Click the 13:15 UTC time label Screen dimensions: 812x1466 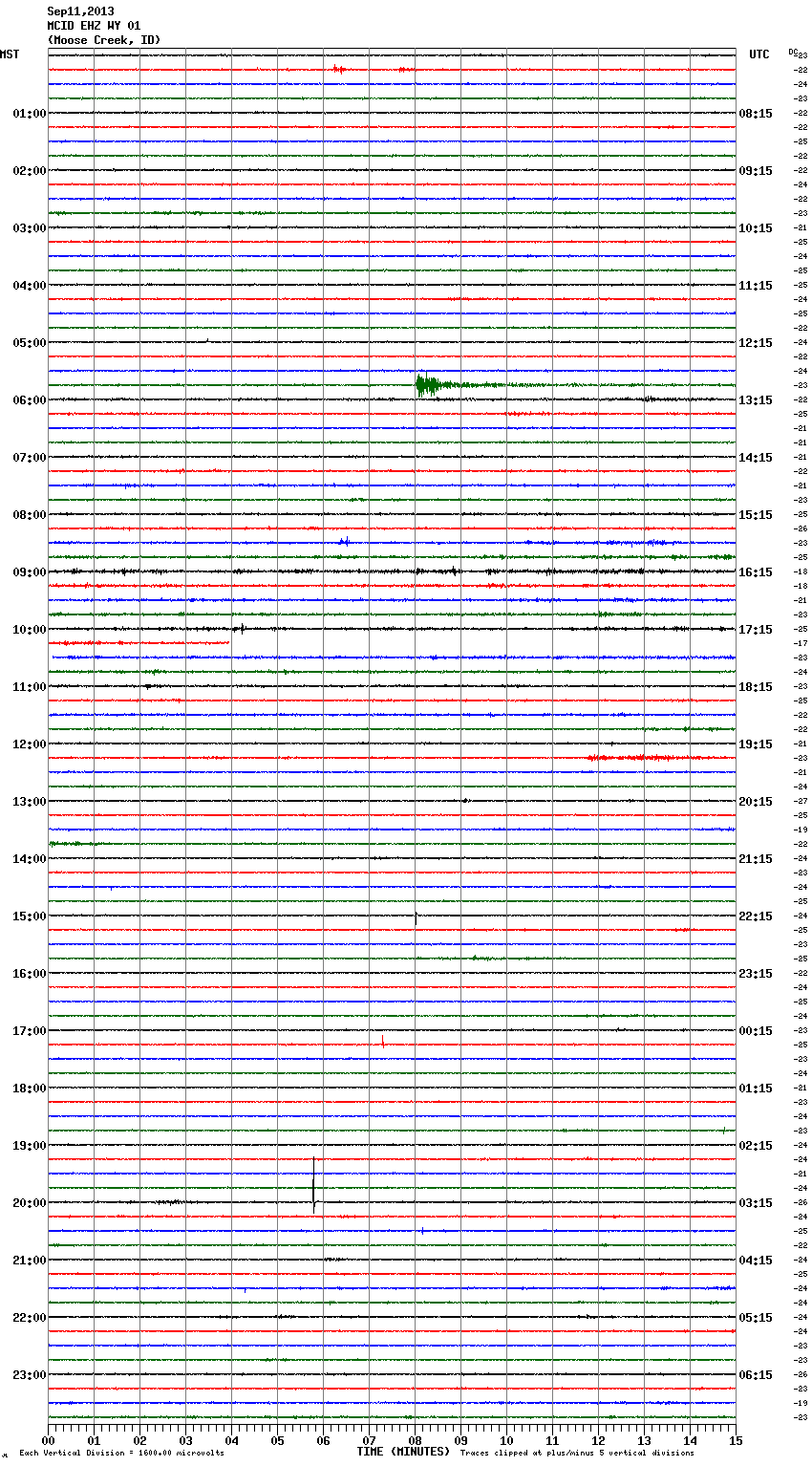756,400
